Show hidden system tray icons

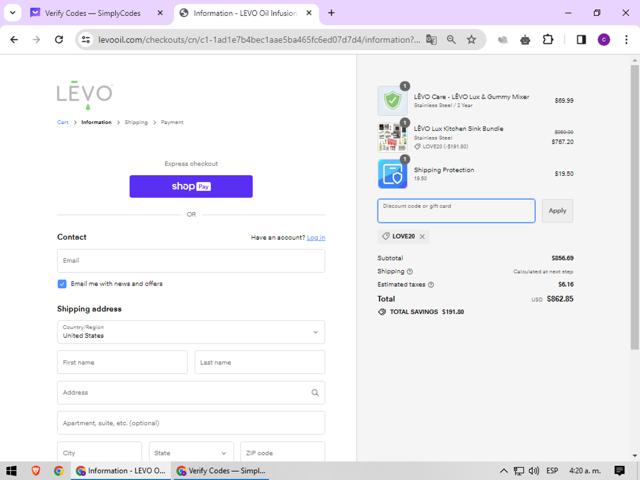point(504,471)
